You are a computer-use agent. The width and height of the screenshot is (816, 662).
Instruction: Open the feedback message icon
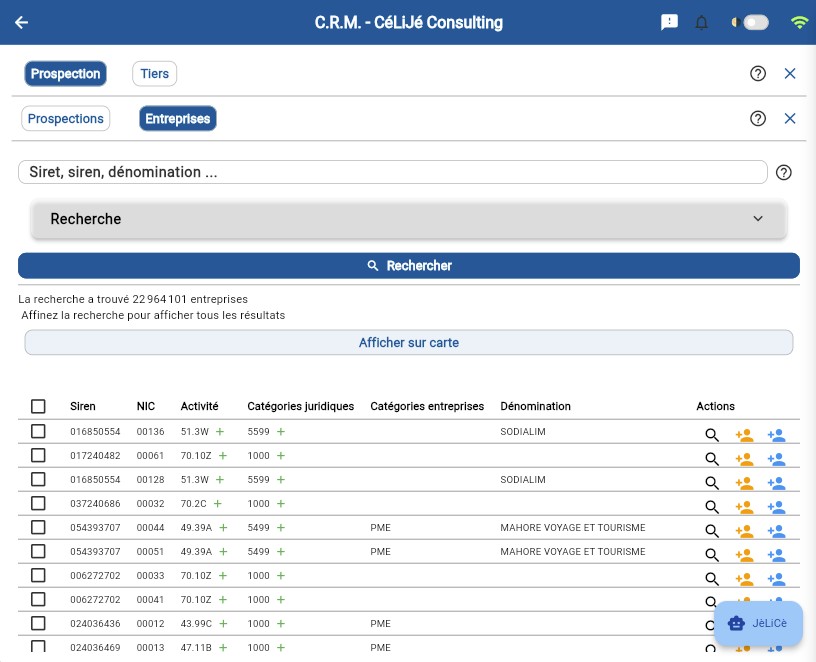tap(670, 23)
